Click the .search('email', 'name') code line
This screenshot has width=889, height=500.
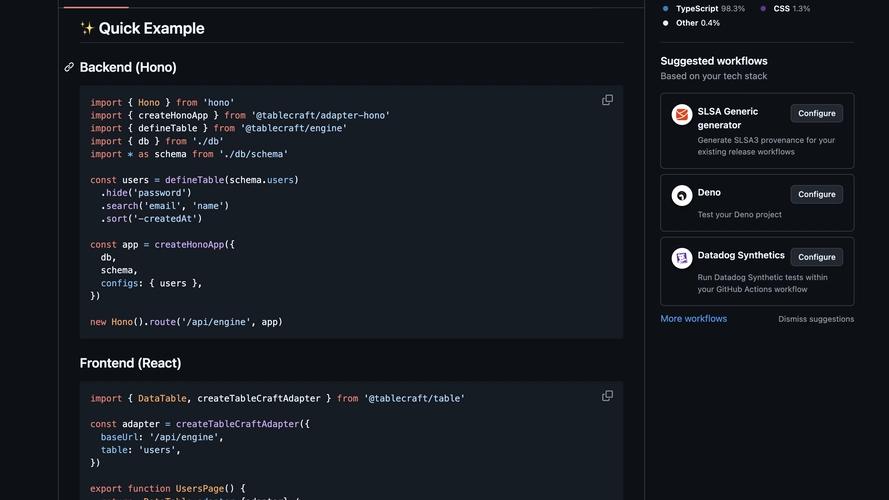(165, 205)
